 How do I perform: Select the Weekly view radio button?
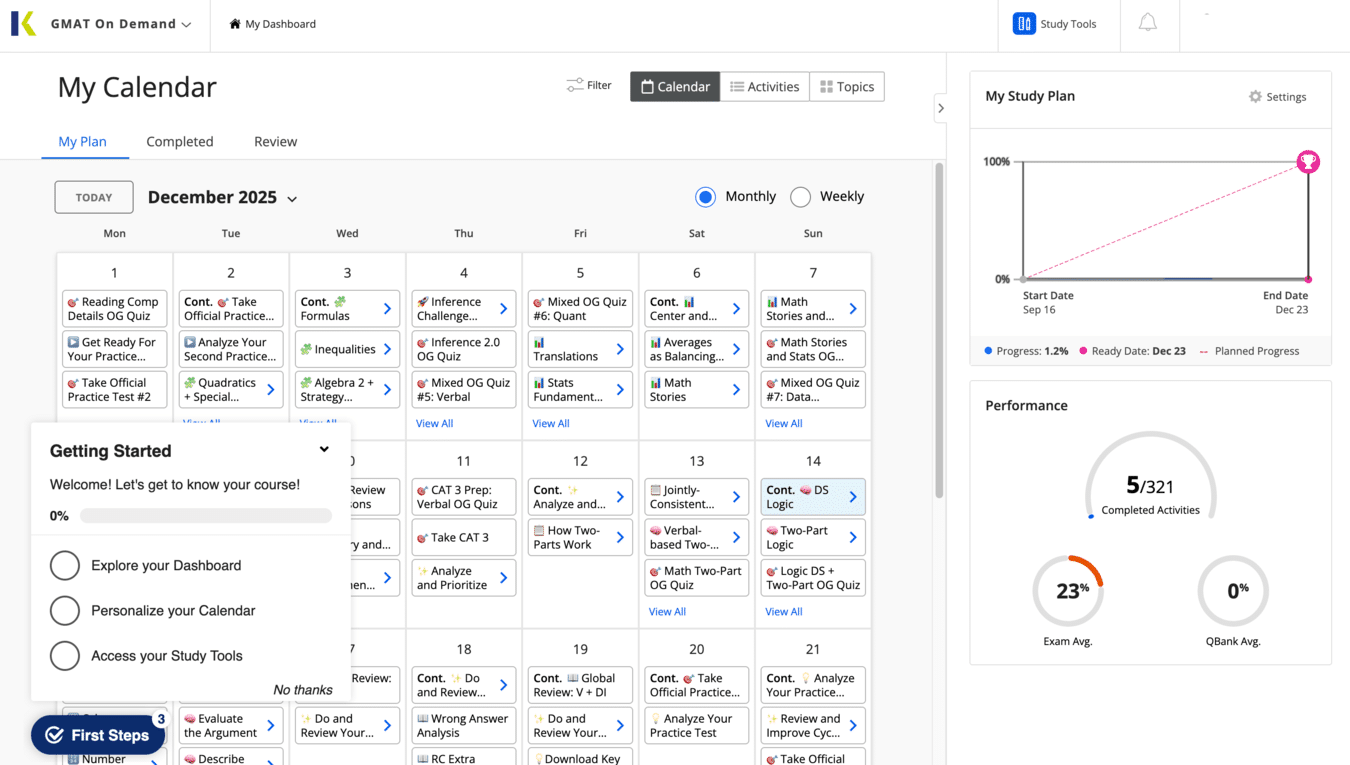(x=800, y=197)
